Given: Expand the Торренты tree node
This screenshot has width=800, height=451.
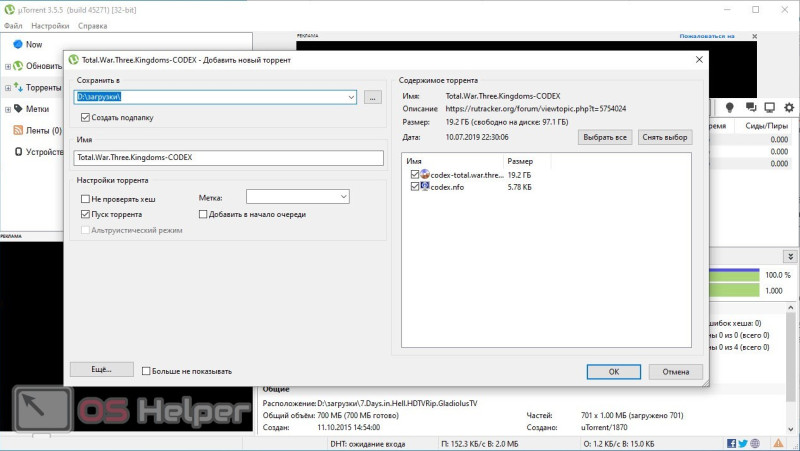Looking at the screenshot, I should pos(8,88).
